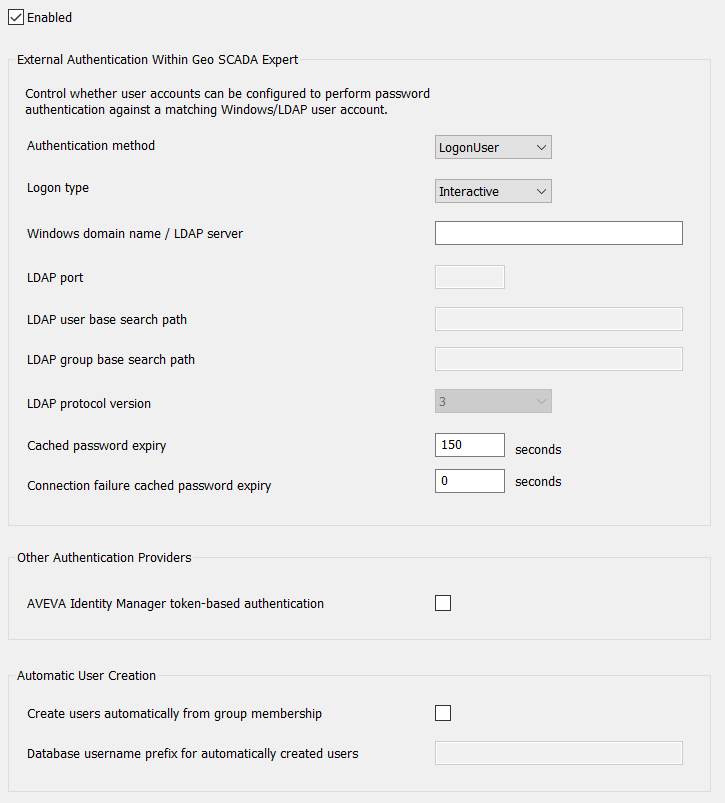Check Create users automatically from group membership

(443, 713)
